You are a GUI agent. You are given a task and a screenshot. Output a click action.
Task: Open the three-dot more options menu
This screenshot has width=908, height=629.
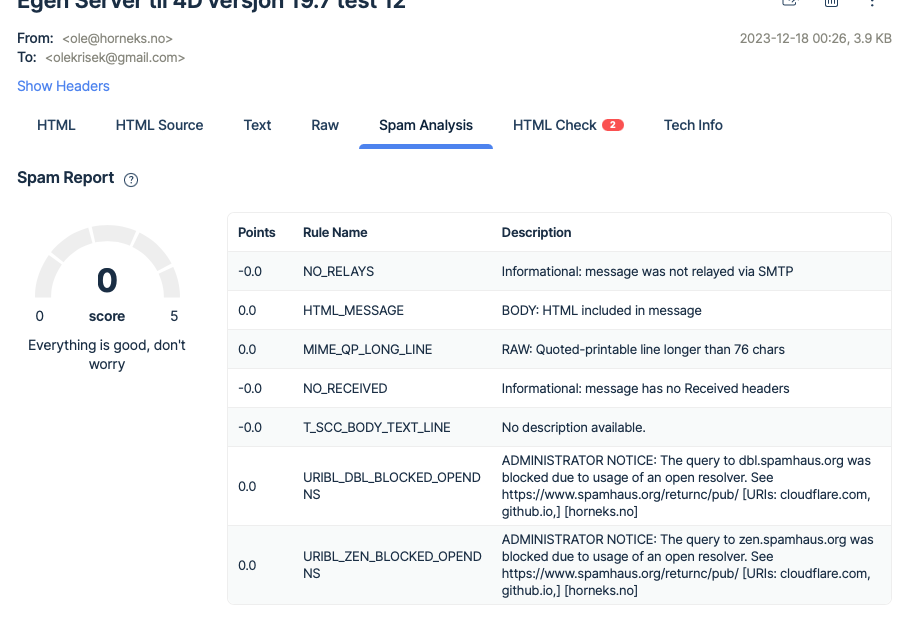[872, 3]
